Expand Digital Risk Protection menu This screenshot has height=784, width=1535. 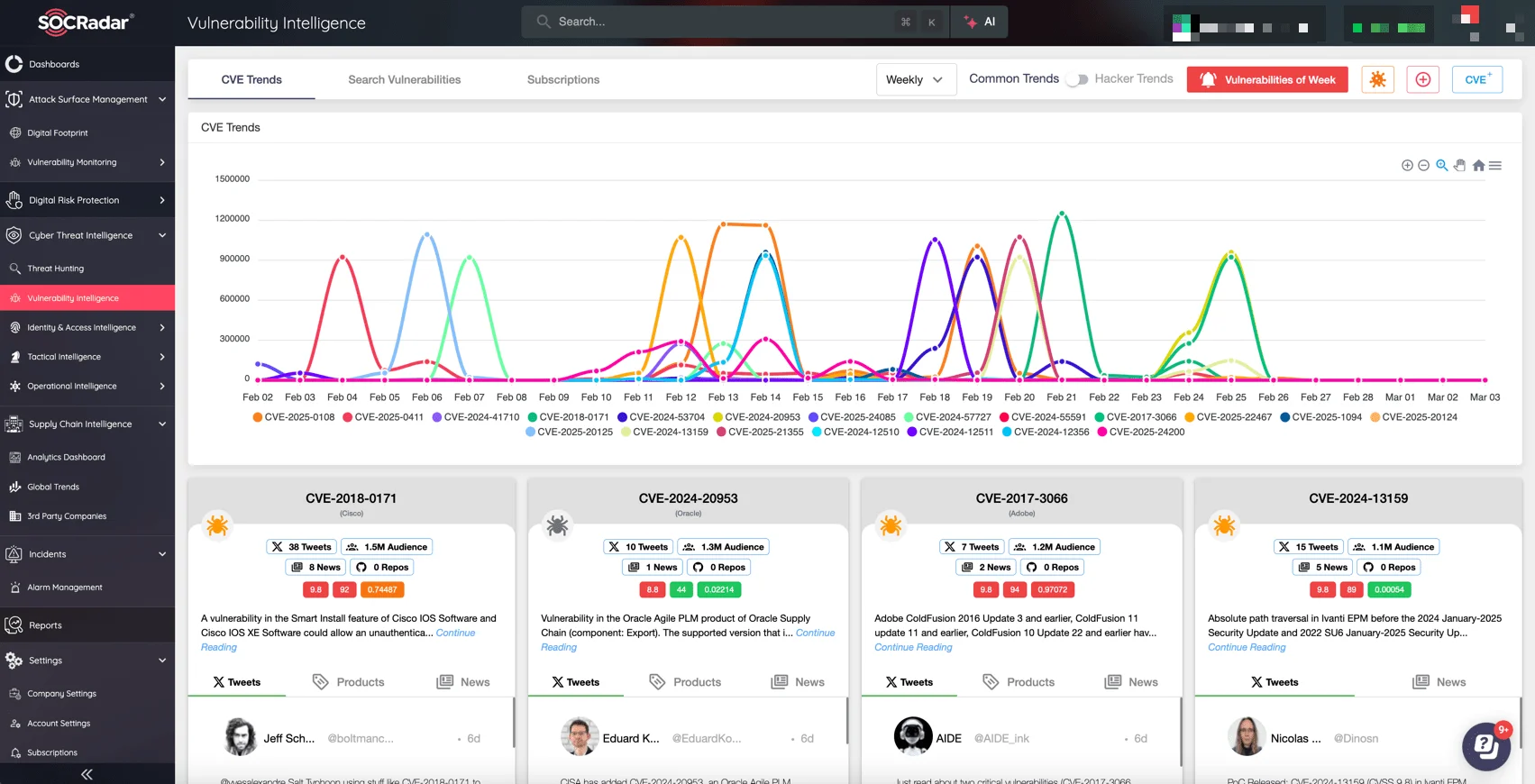click(x=87, y=200)
